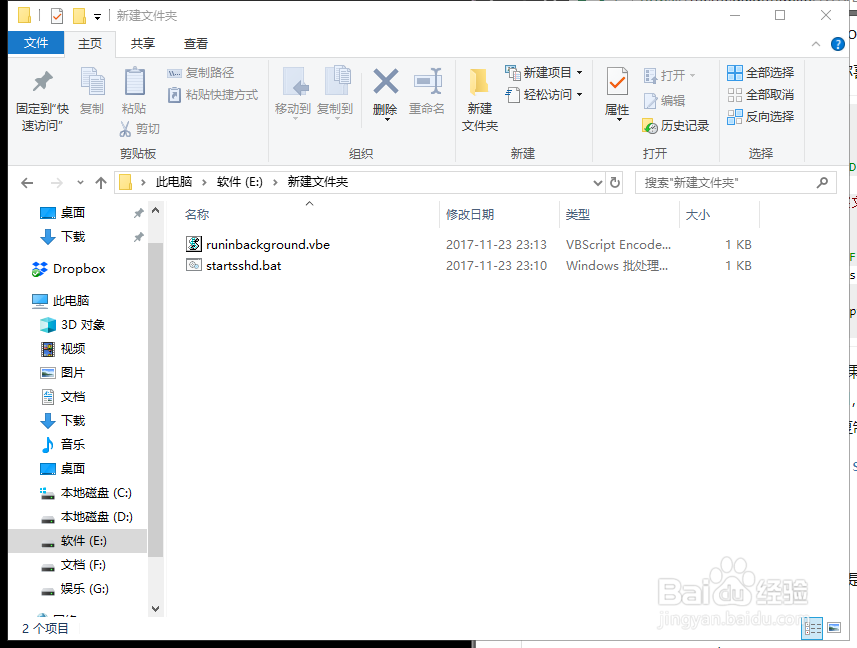The width and height of the screenshot is (857, 648).
Task: Click inside the search box 搜索"新建文件夹"
Action: [x=730, y=182]
